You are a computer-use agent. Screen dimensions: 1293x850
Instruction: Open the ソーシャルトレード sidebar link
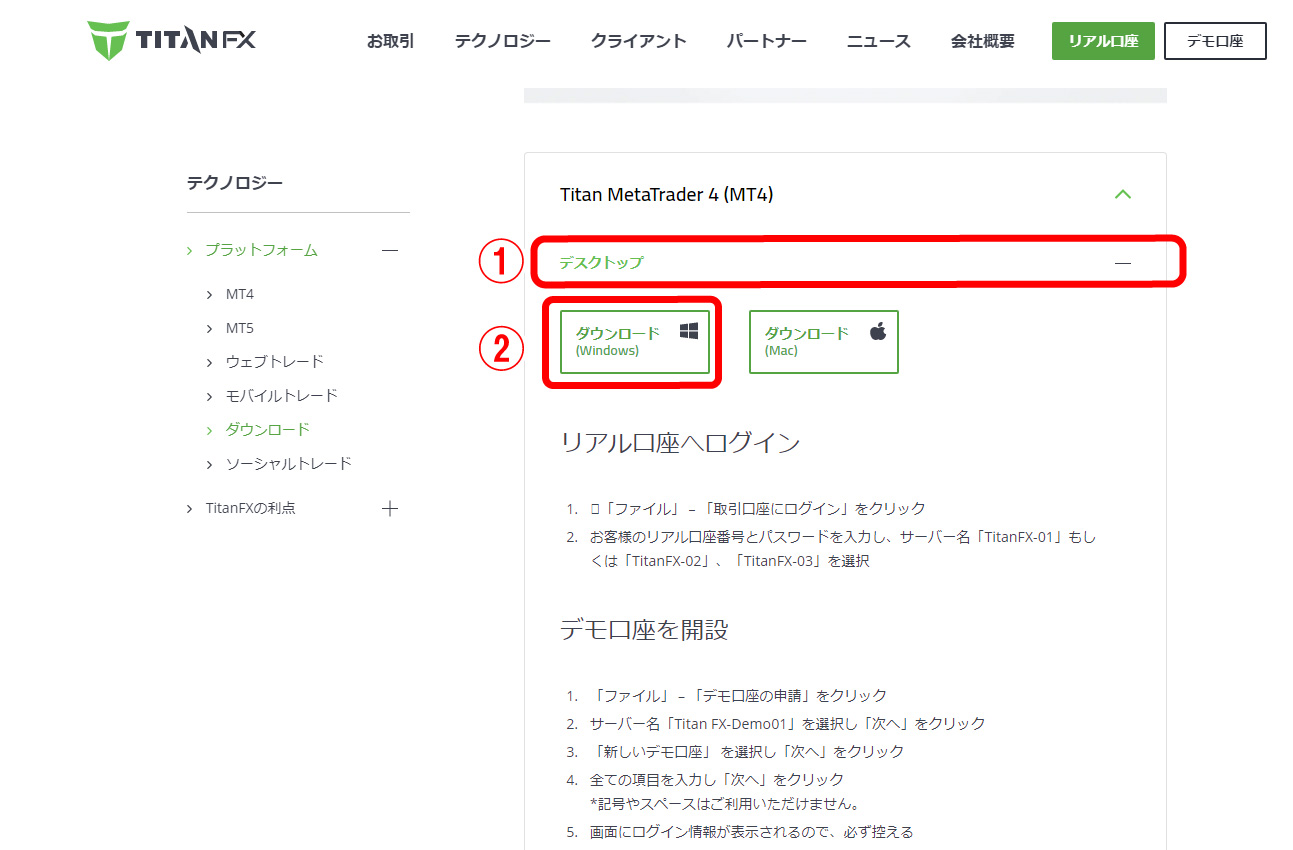click(x=289, y=463)
